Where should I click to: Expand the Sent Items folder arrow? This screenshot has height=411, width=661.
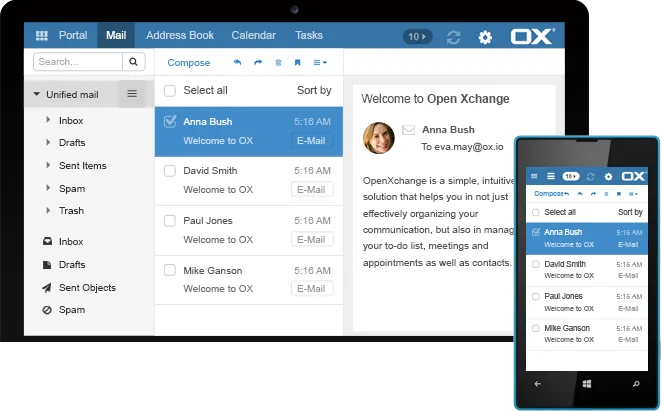point(48,166)
